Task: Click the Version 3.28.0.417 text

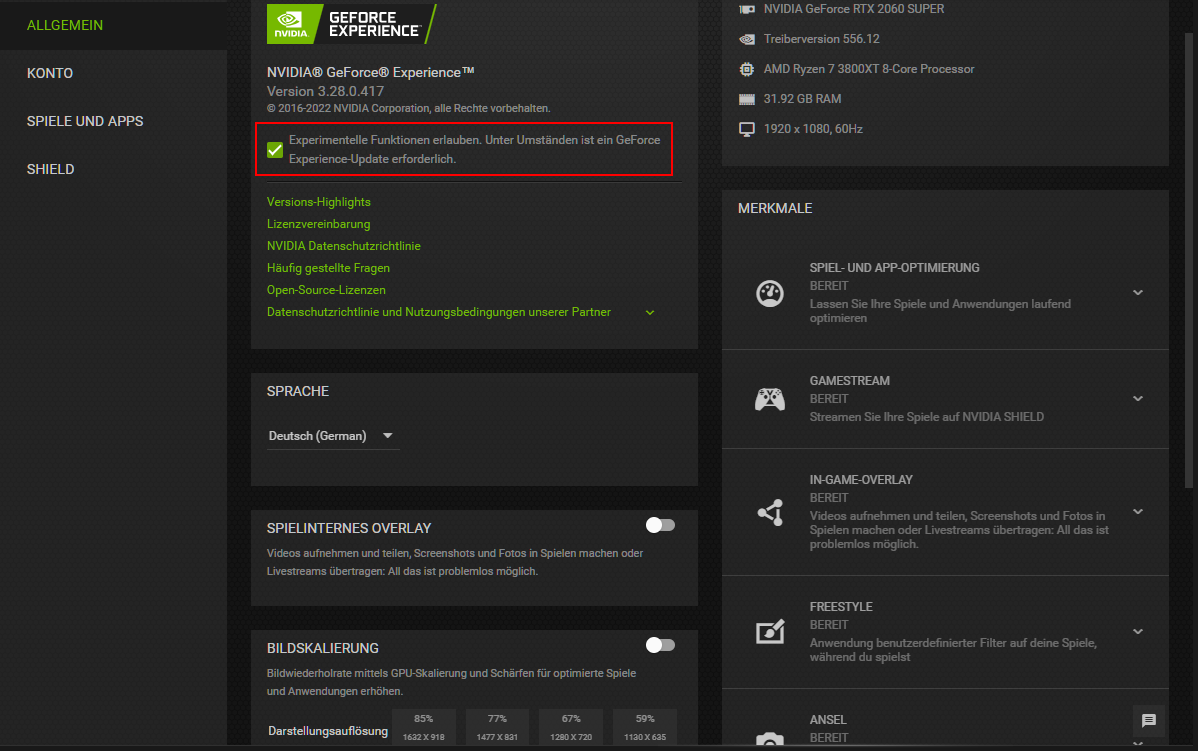Action: pyautogui.click(x=325, y=91)
